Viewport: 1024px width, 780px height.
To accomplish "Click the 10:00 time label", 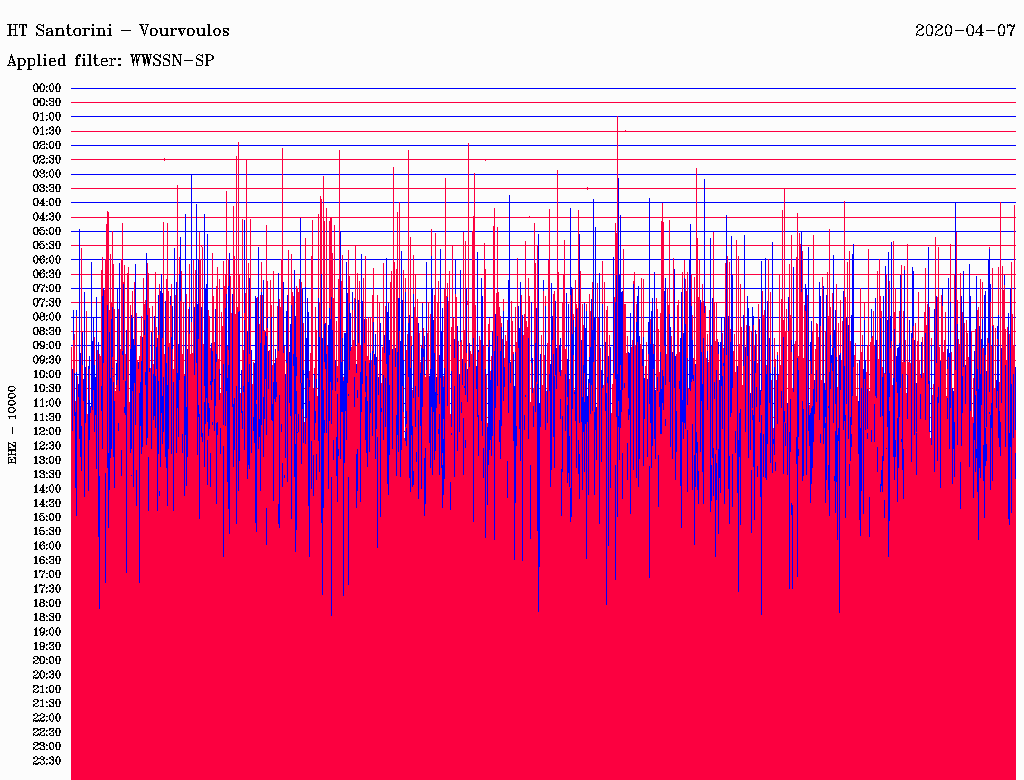I will (x=47, y=374).
